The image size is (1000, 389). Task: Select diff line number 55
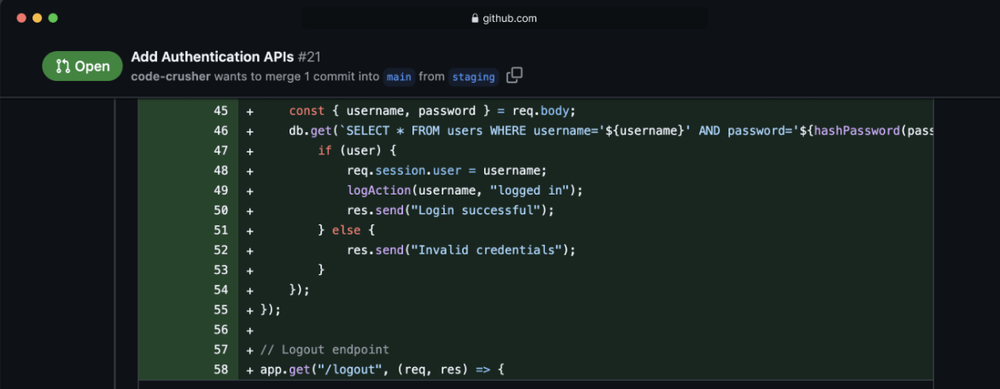click(220, 310)
